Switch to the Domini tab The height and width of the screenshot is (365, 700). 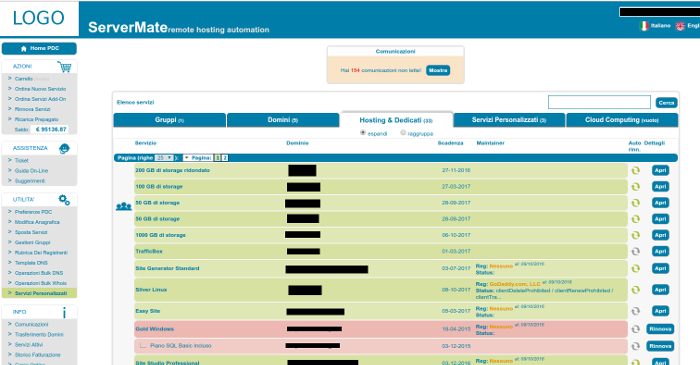pyautogui.click(x=283, y=120)
